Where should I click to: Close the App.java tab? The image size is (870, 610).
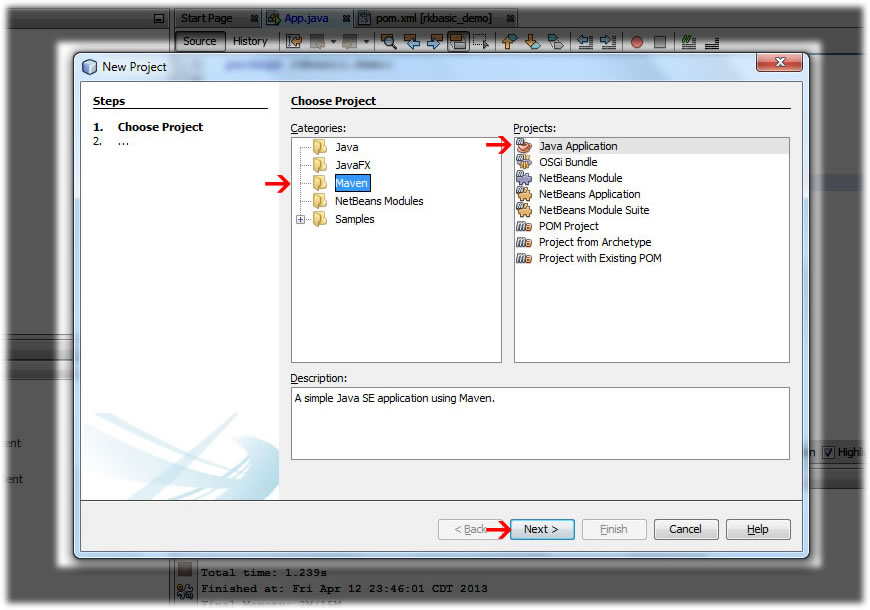coord(346,19)
